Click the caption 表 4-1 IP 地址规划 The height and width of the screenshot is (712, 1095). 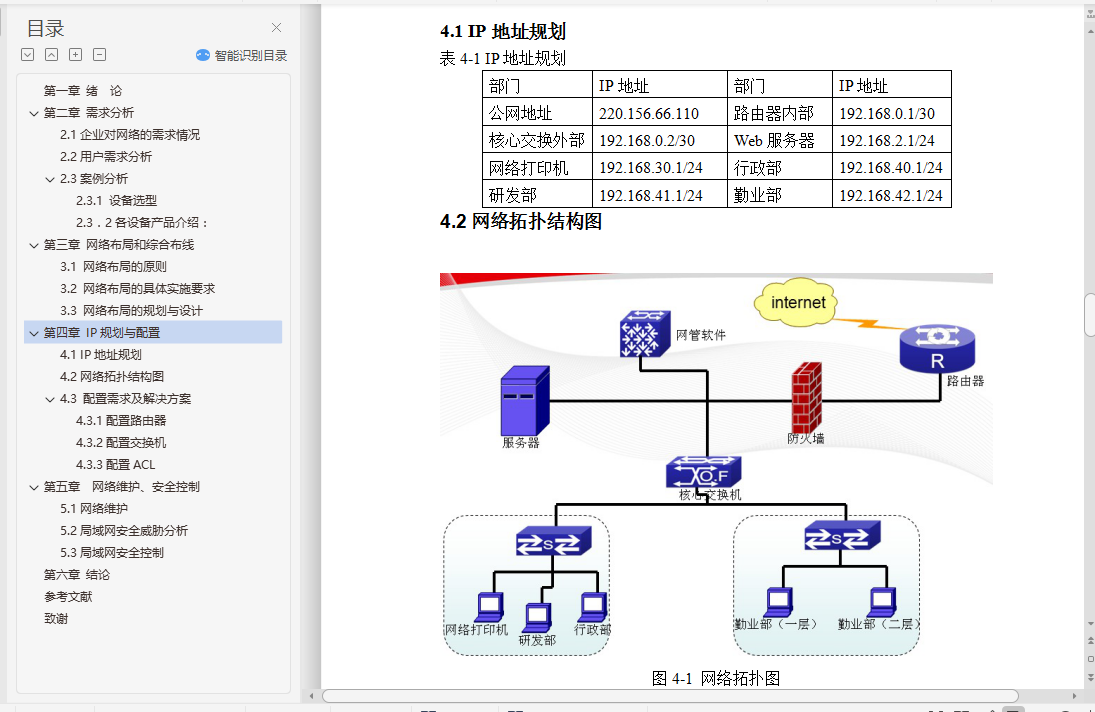coord(502,59)
